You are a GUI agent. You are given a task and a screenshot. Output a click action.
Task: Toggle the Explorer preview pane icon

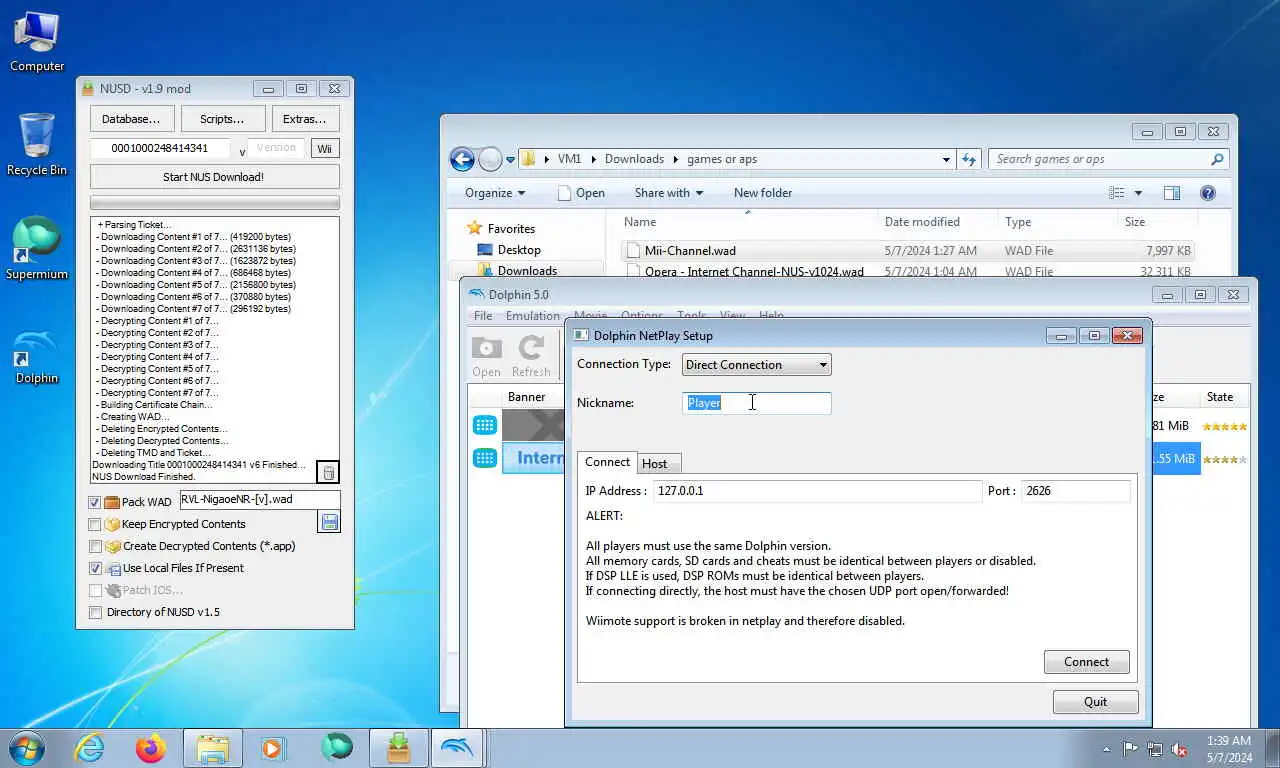(x=1172, y=193)
